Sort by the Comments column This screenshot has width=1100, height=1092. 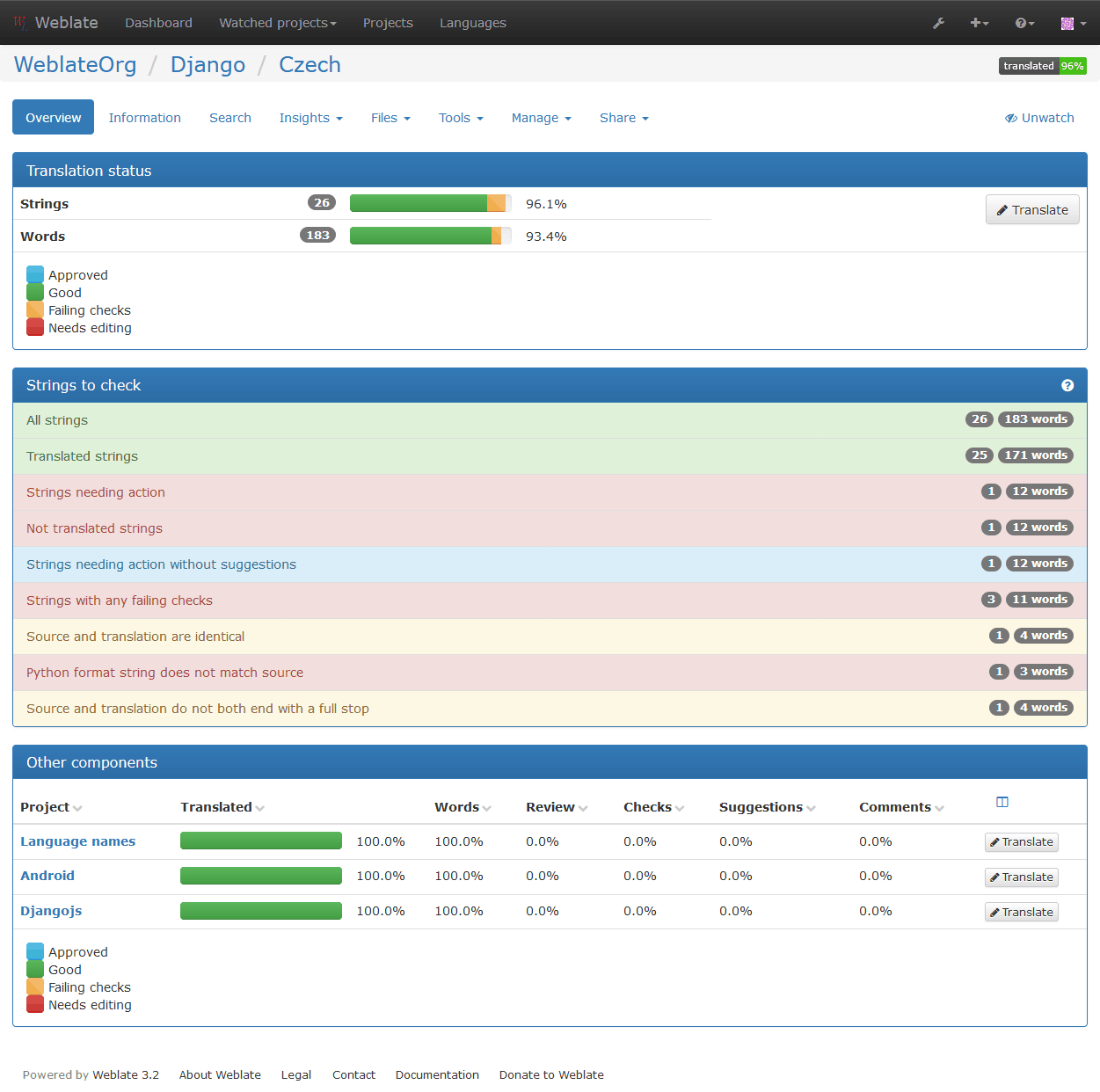pos(901,807)
